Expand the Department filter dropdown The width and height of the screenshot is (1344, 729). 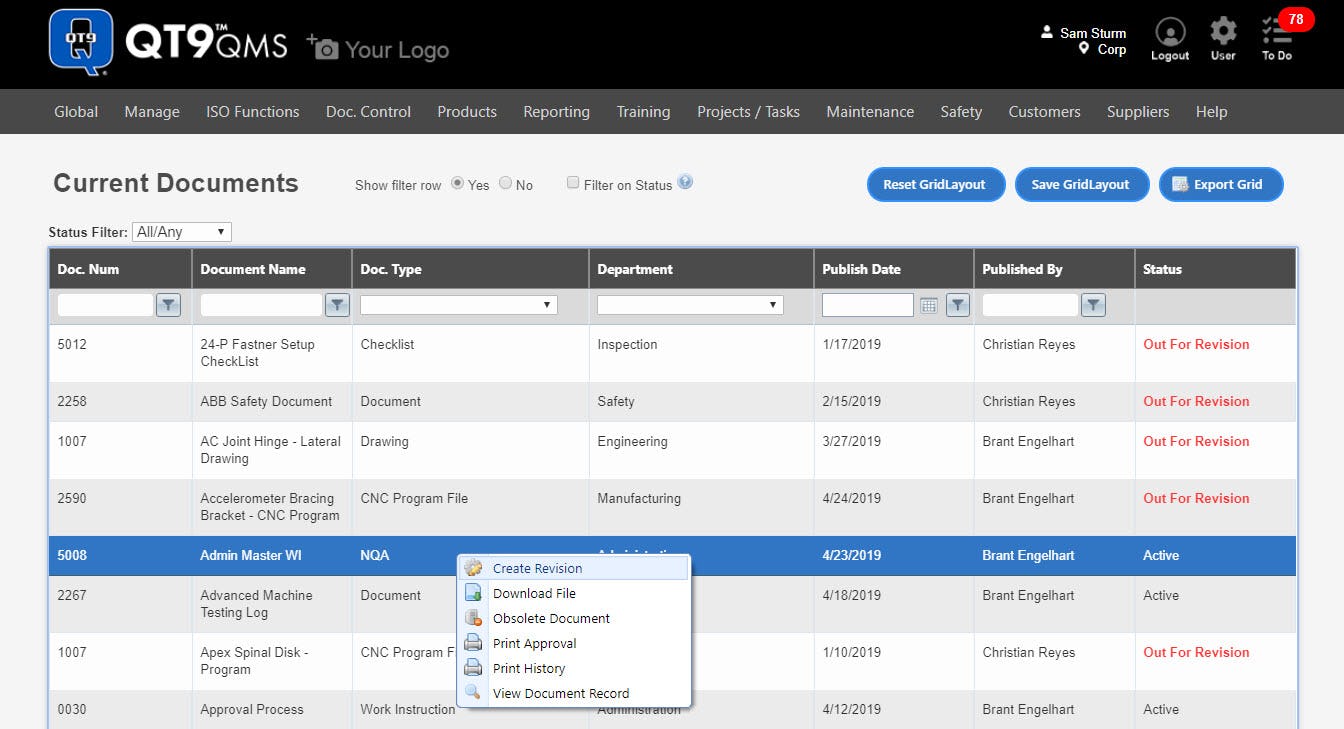click(x=690, y=305)
